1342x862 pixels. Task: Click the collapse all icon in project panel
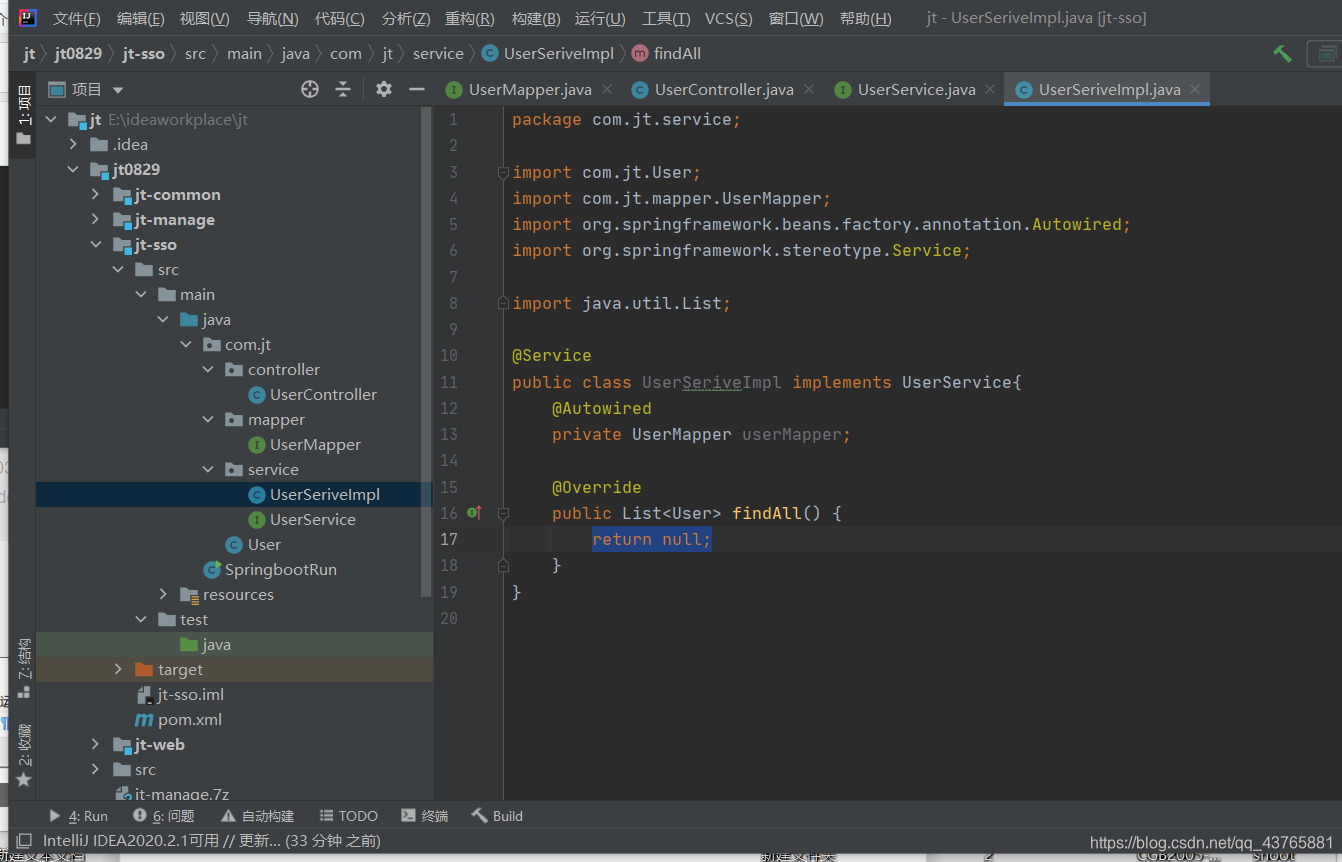(x=343, y=89)
